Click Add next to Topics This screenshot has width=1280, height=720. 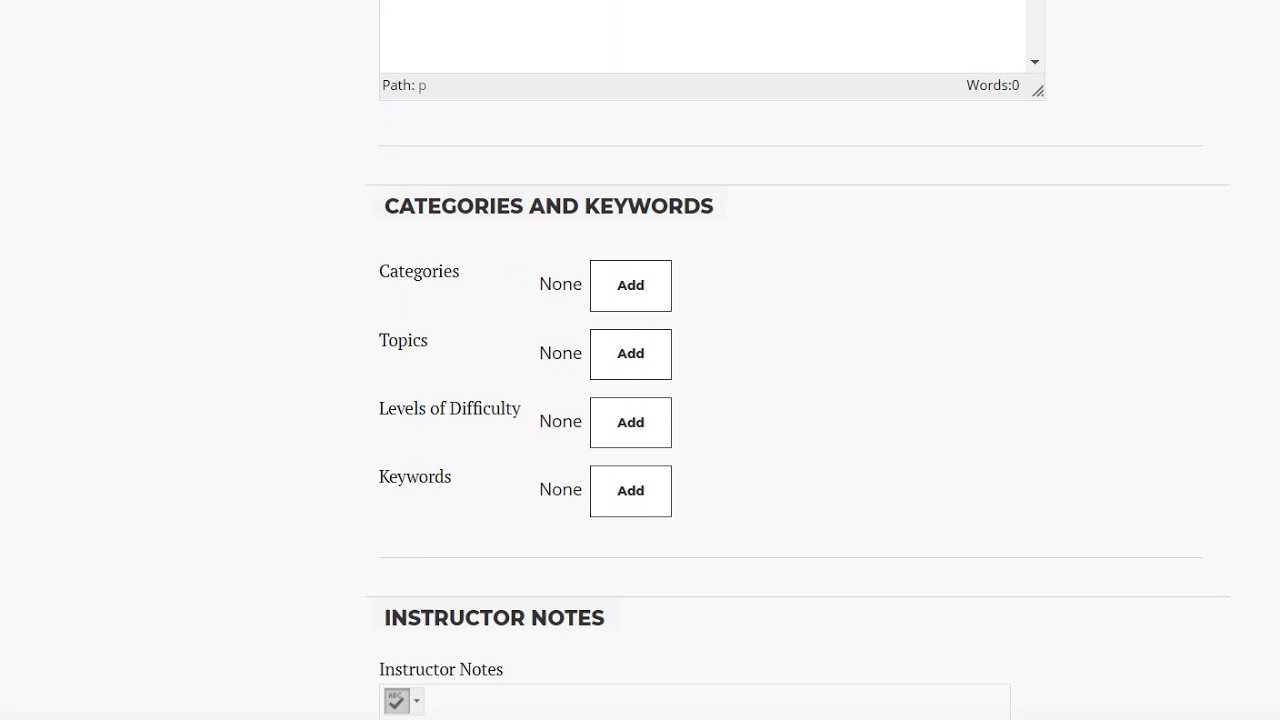click(x=630, y=354)
